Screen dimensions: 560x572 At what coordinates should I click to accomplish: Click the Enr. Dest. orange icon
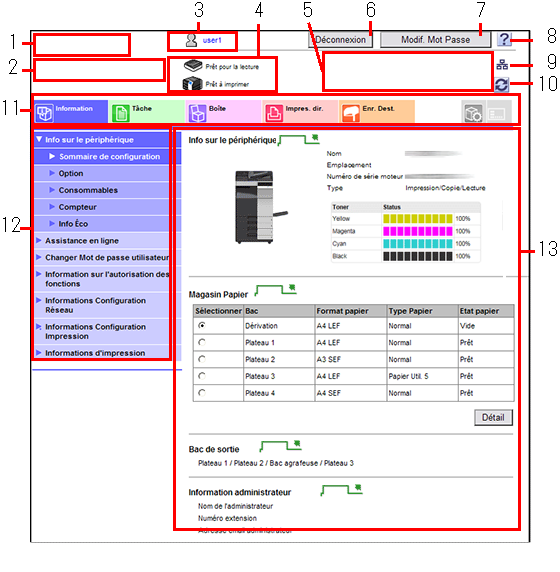point(351,113)
